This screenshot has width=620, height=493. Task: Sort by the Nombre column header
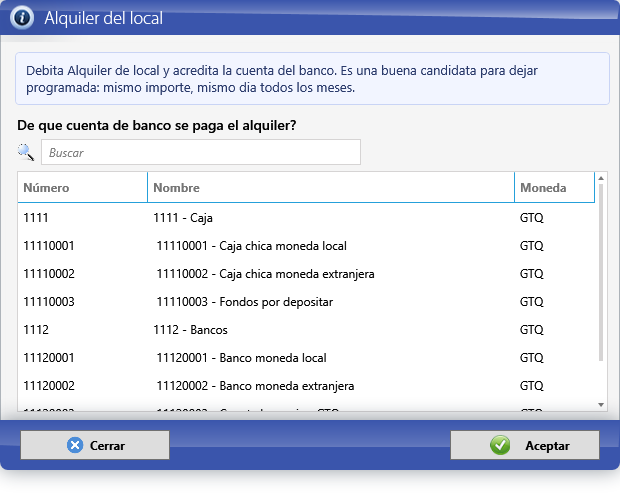pos(331,187)
